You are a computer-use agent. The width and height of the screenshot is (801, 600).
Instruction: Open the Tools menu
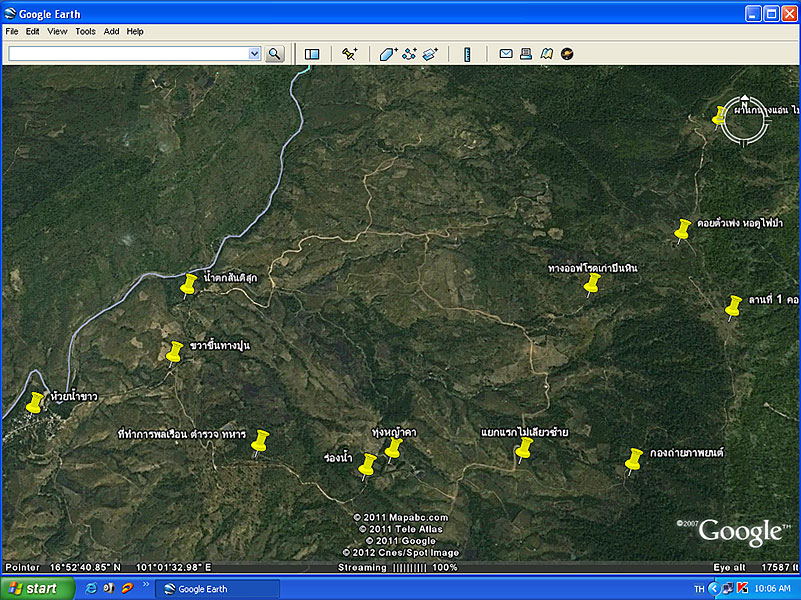point(85,32)
